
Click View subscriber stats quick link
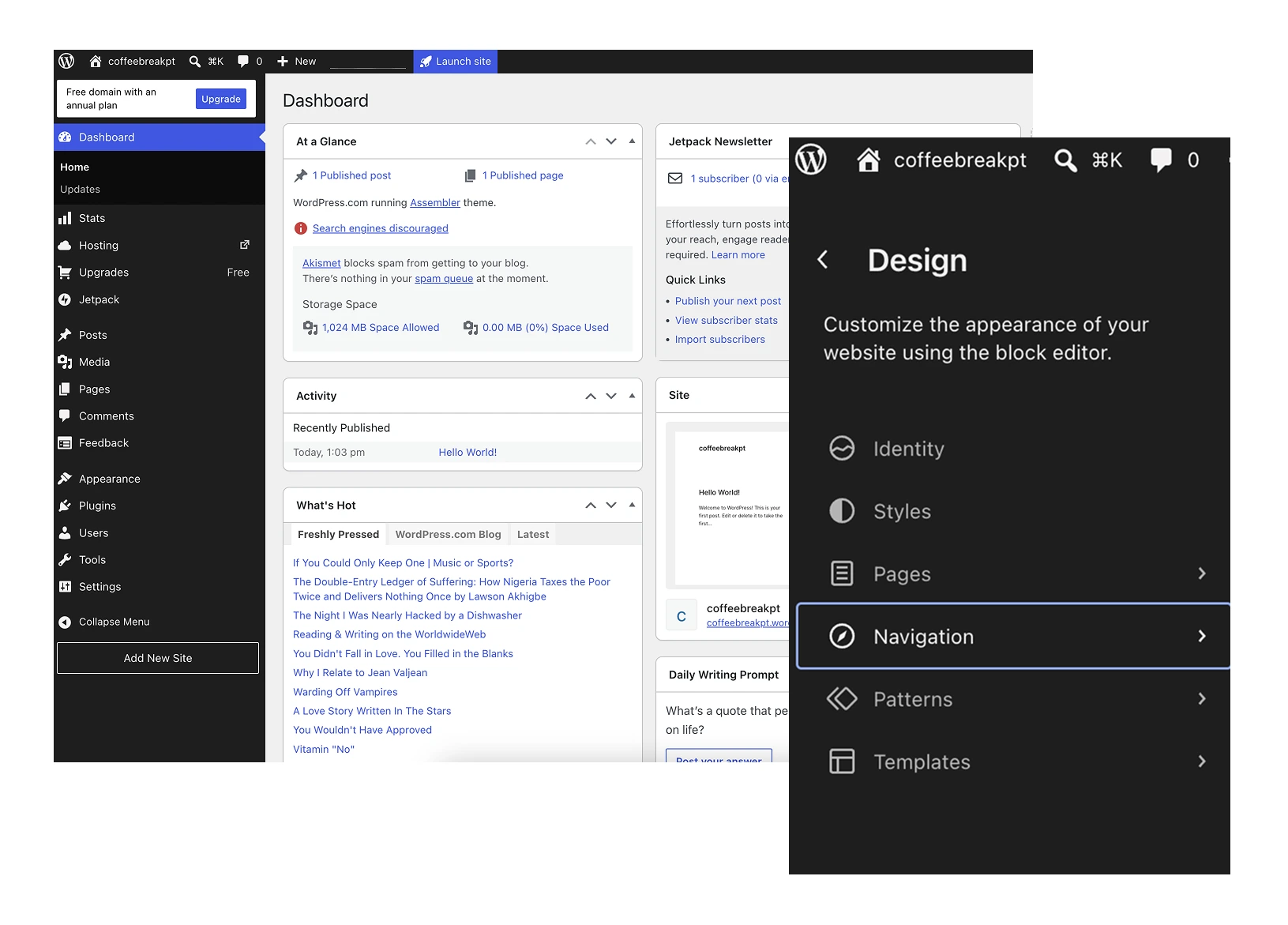click(x=727, y=320)
